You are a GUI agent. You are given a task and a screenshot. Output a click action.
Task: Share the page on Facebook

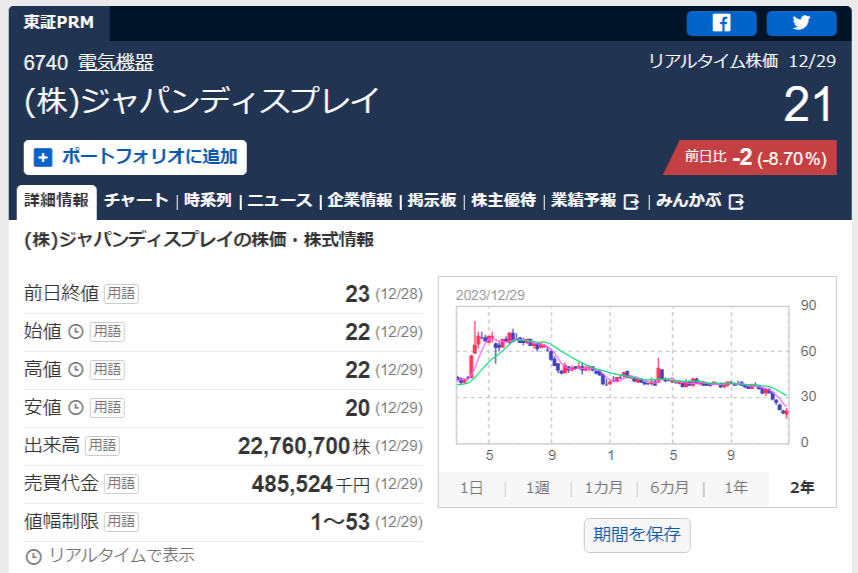point(721,23)
